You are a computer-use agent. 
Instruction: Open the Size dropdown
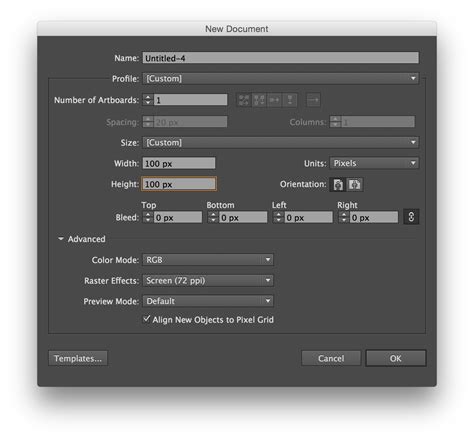tap(281, 143)
